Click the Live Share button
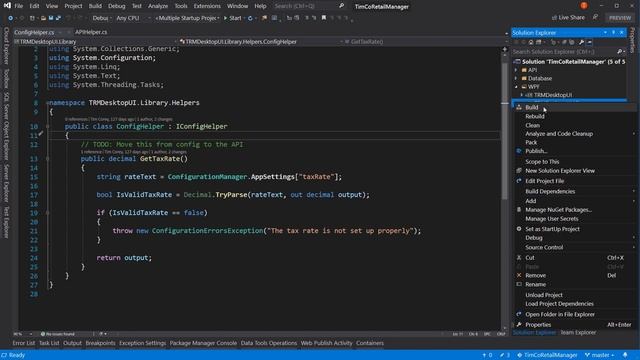 (568, 17)
